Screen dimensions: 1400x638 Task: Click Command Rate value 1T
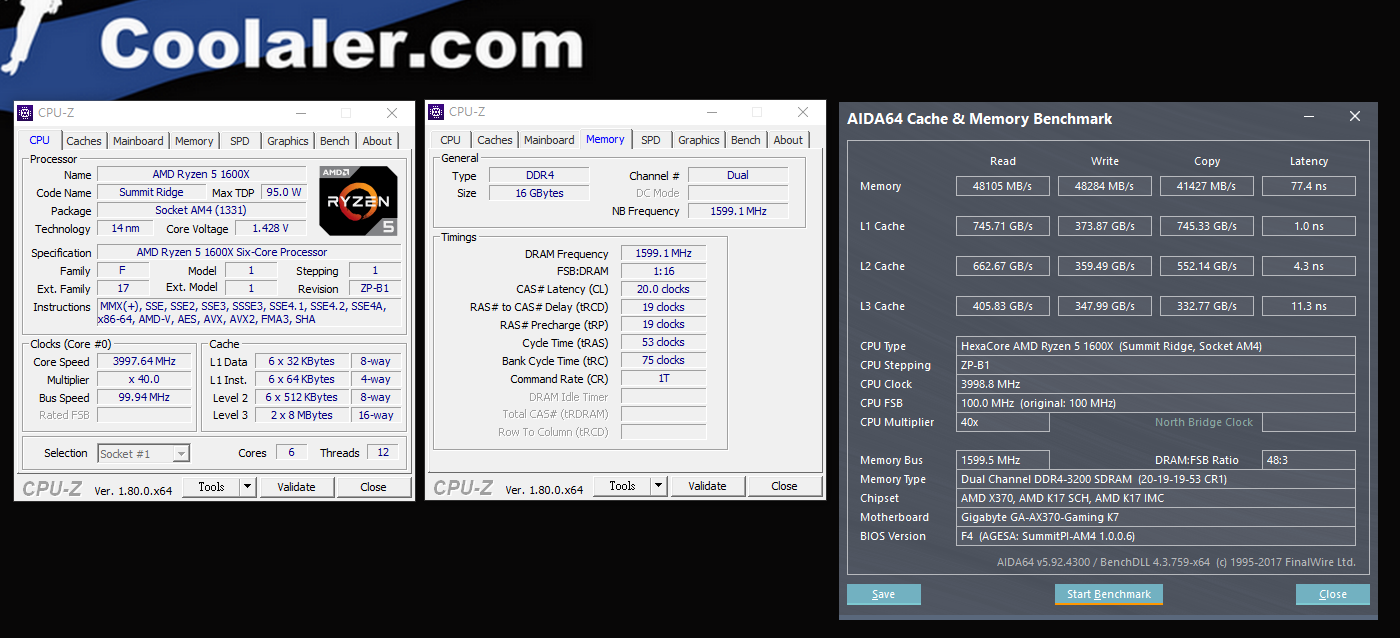click(663, 379)
